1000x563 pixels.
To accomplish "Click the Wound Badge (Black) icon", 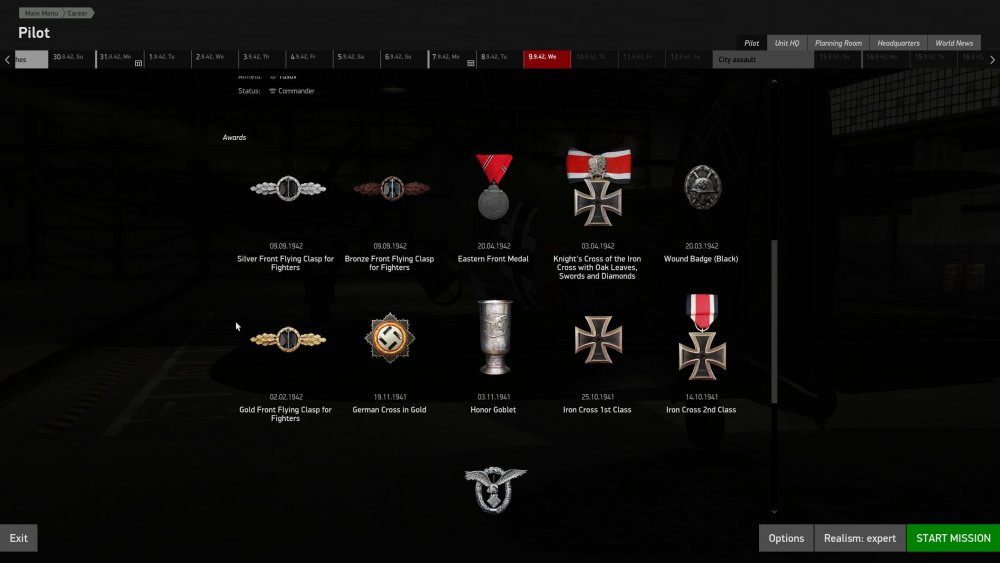I will coord(702,187).
